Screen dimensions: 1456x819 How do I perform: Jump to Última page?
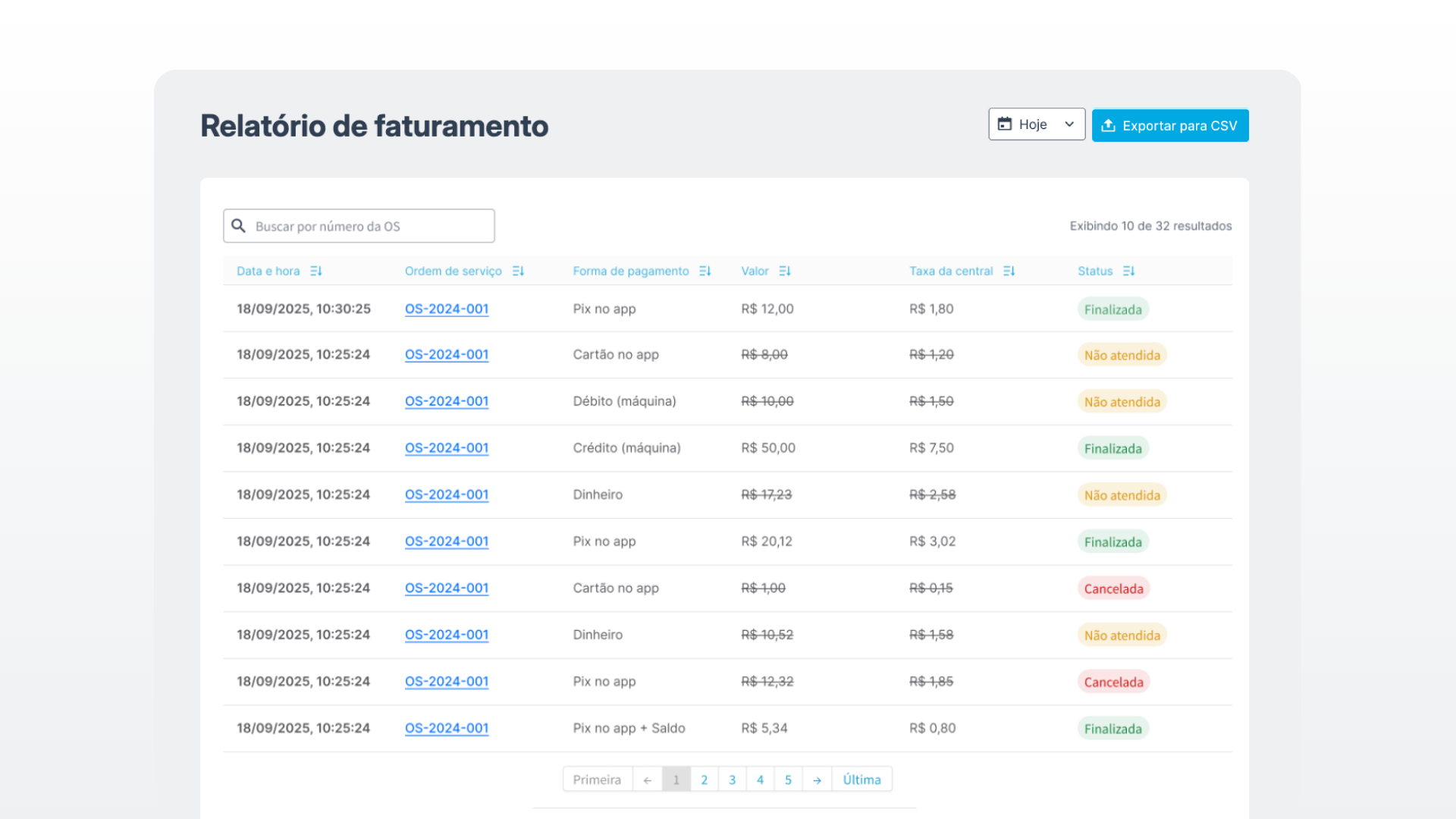click(861, 780)
